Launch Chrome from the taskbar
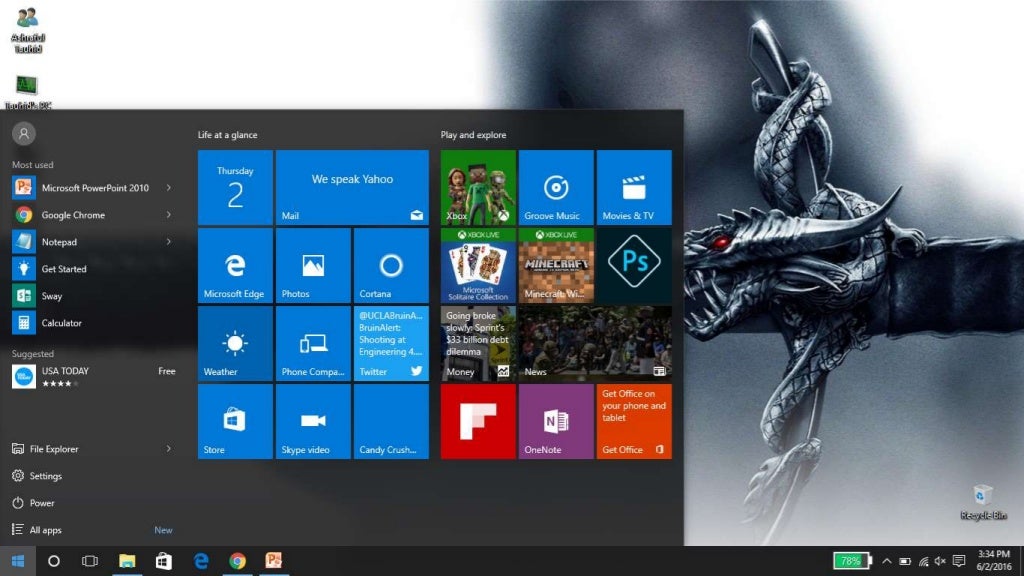The height and width of the screenshot is (576, 1024). coord(237,561)
